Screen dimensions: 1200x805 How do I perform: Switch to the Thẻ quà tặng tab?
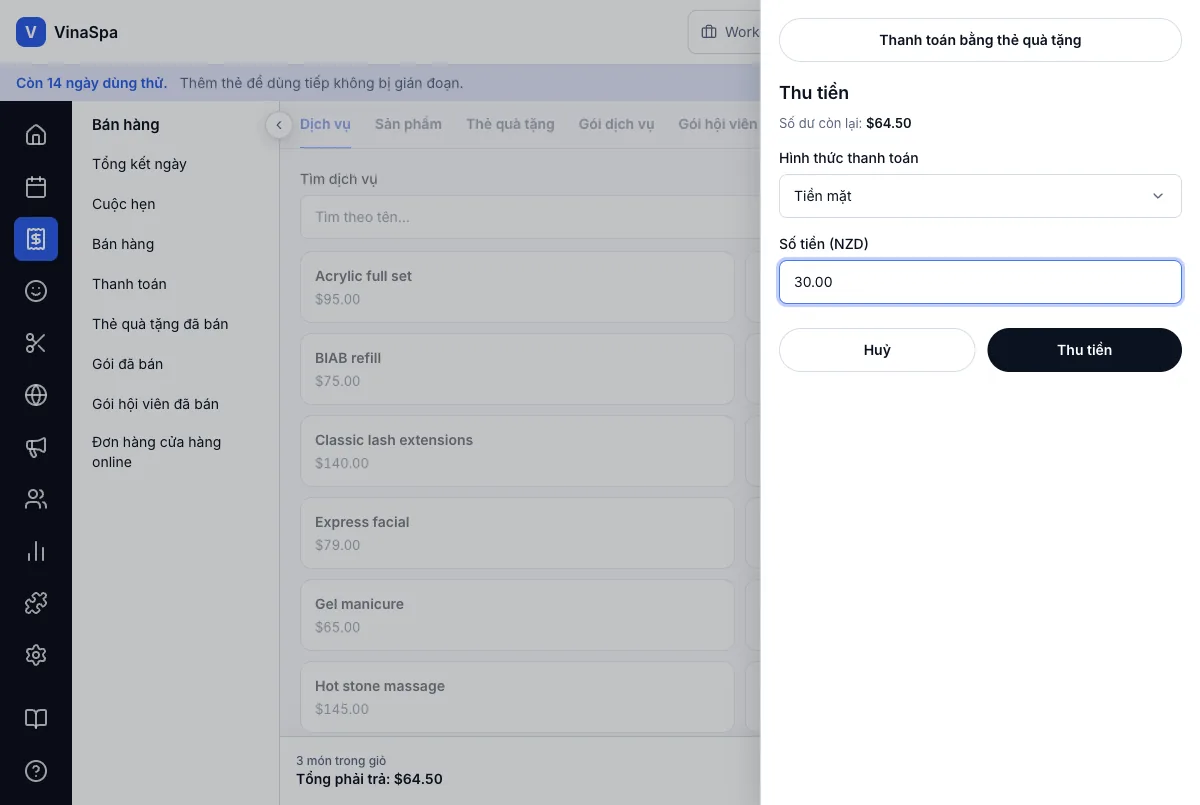tap(510, 124)
